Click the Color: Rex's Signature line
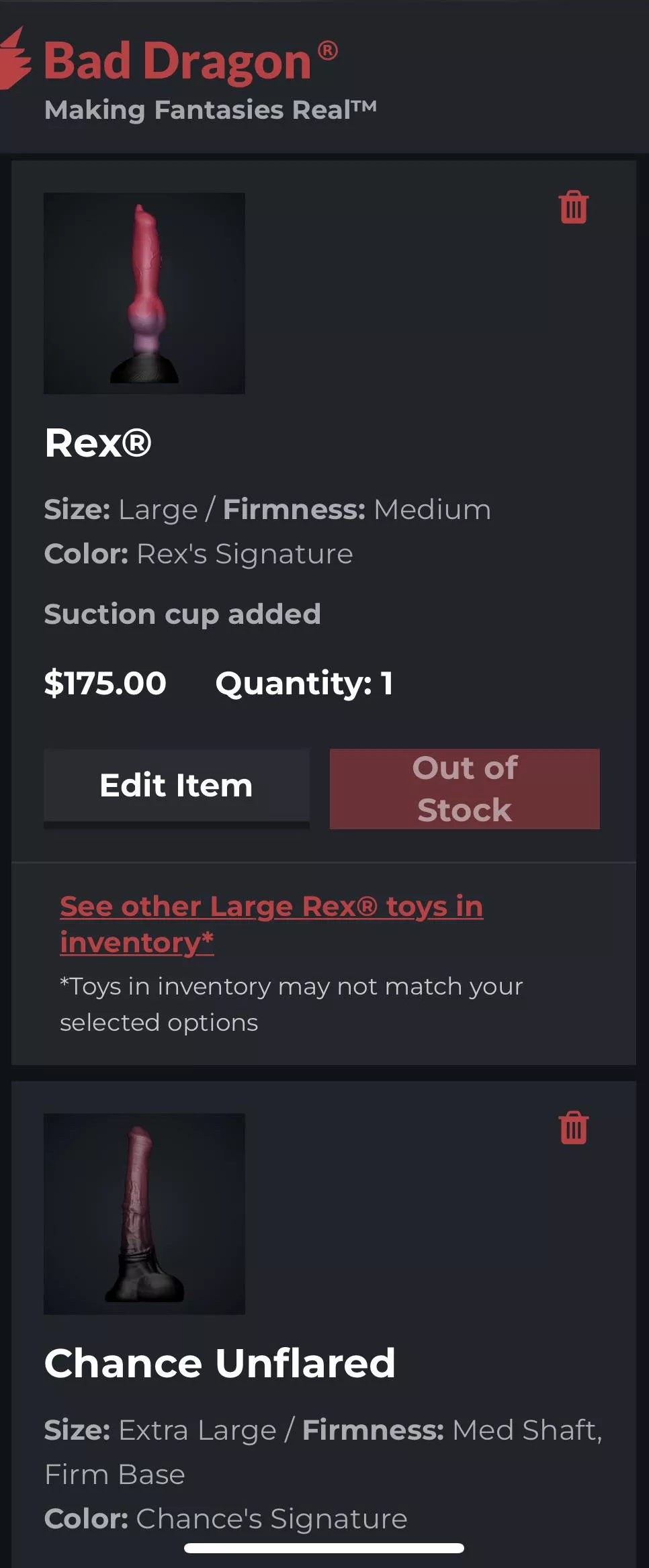Screen dimensions: 649x1568 [x=198, y=554]
